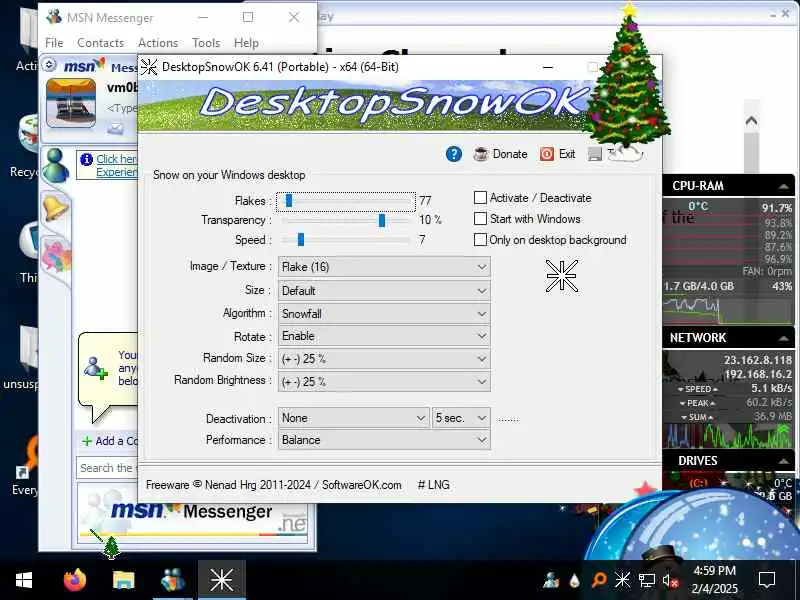Screen dimensions: 800x600
Task: Click the DesktopSnowOK title bar snowflake icon
Action: [x=149, y=67]
